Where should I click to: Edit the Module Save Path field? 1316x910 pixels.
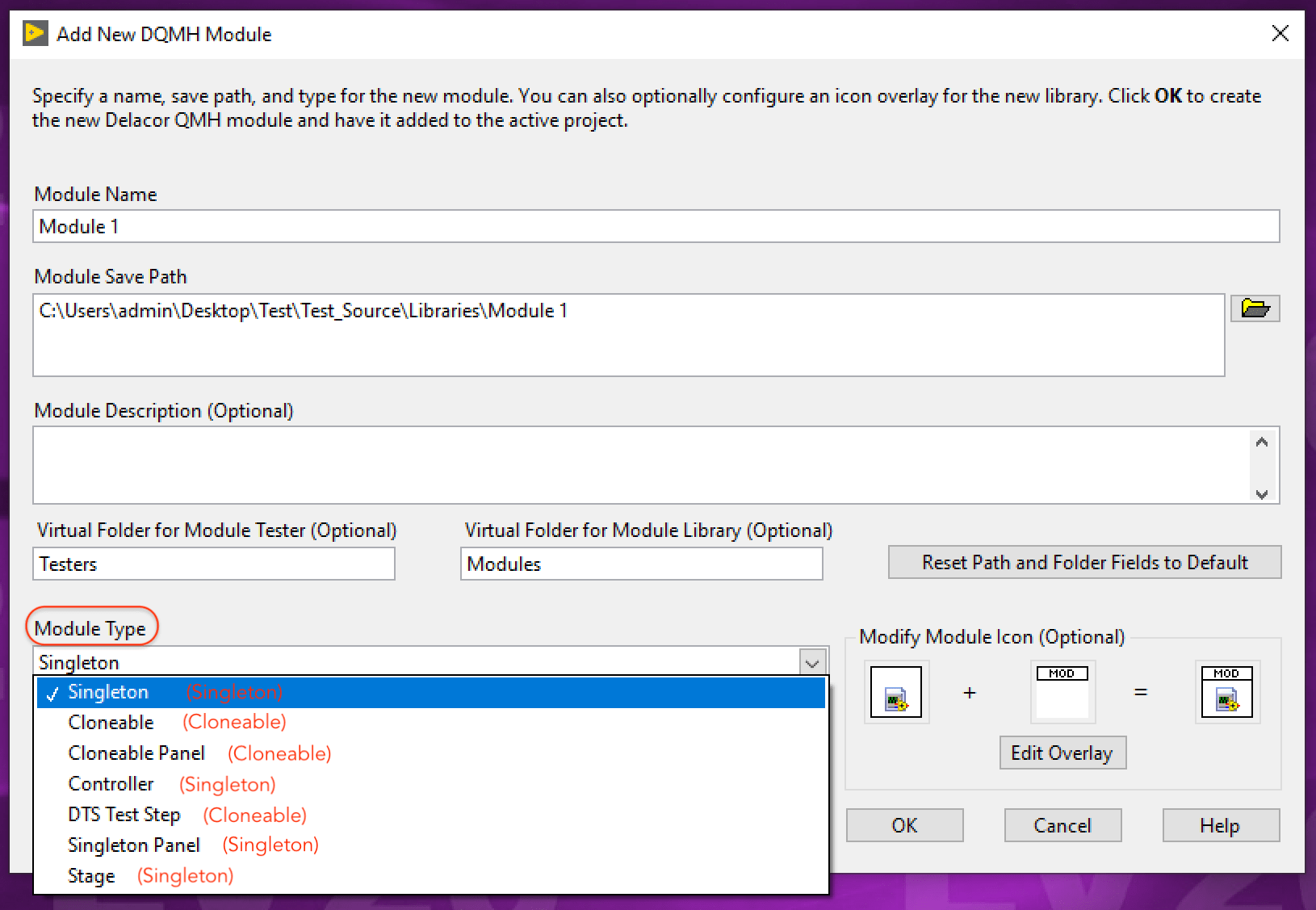(x=629, y=335)
